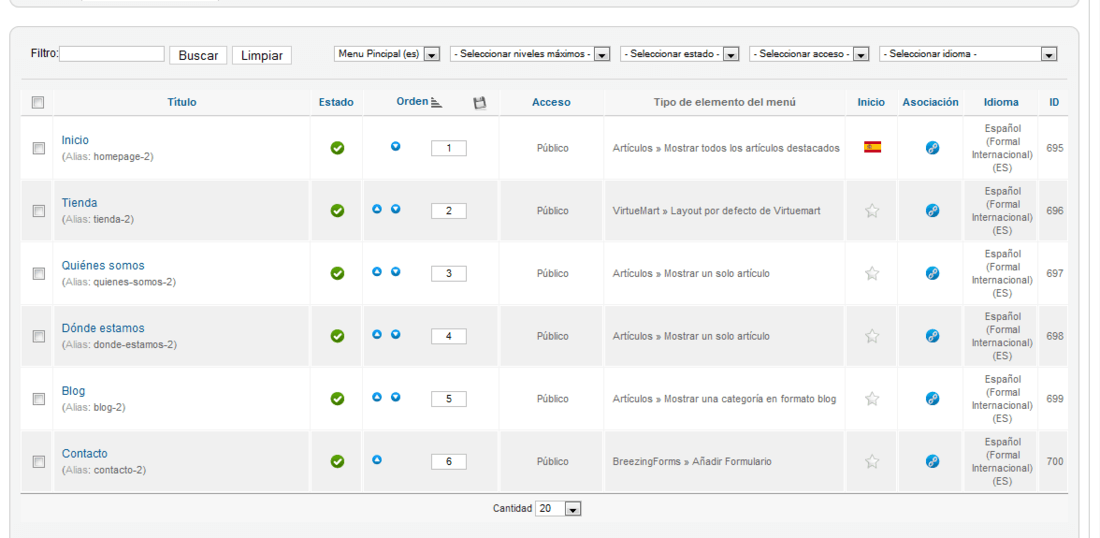Check the Blog row checkbox
The height and width of the screenshot is (538, 1100).
(39, 398)
